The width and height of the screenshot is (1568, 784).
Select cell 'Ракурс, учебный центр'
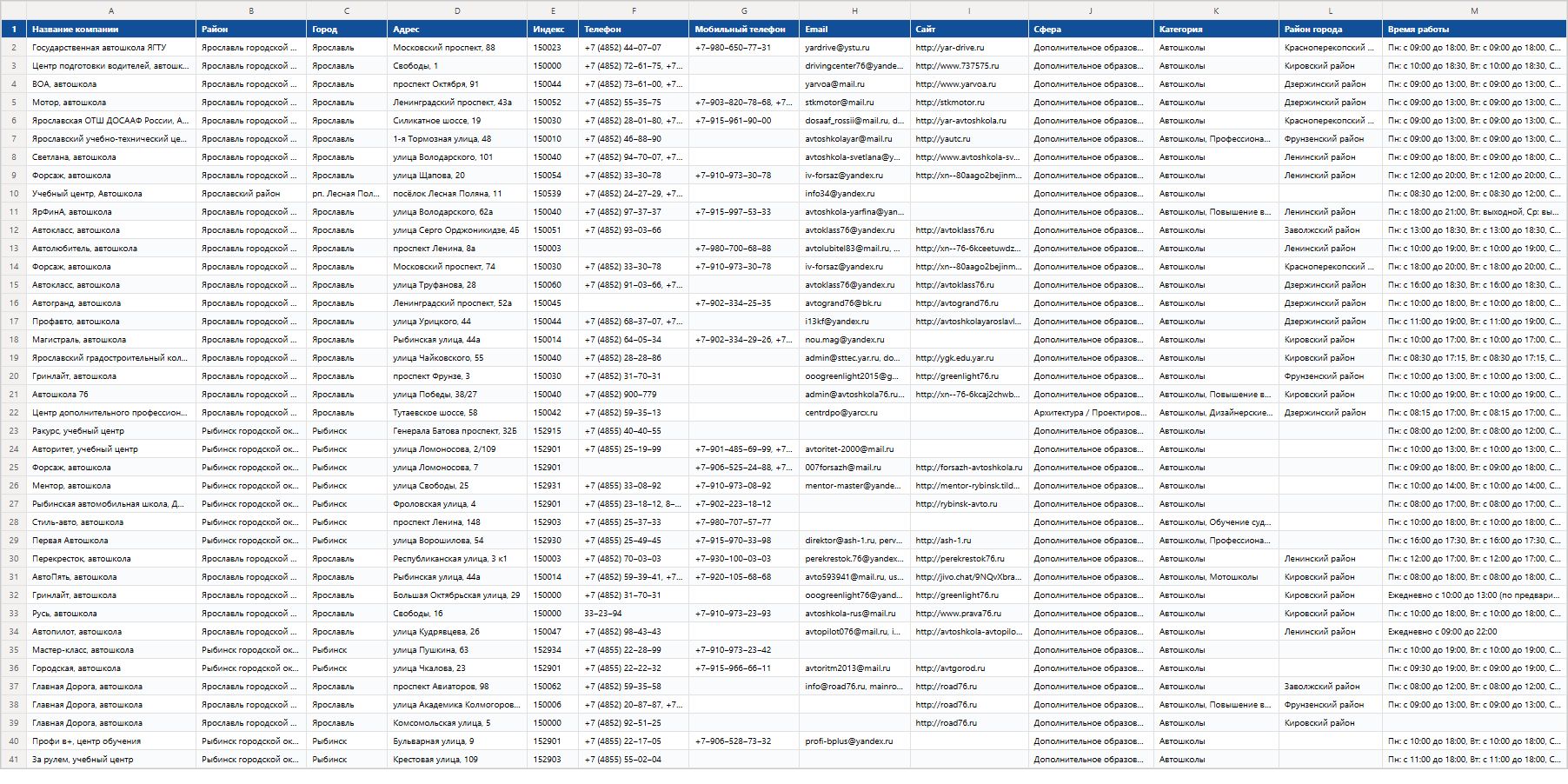click(111, 431)
